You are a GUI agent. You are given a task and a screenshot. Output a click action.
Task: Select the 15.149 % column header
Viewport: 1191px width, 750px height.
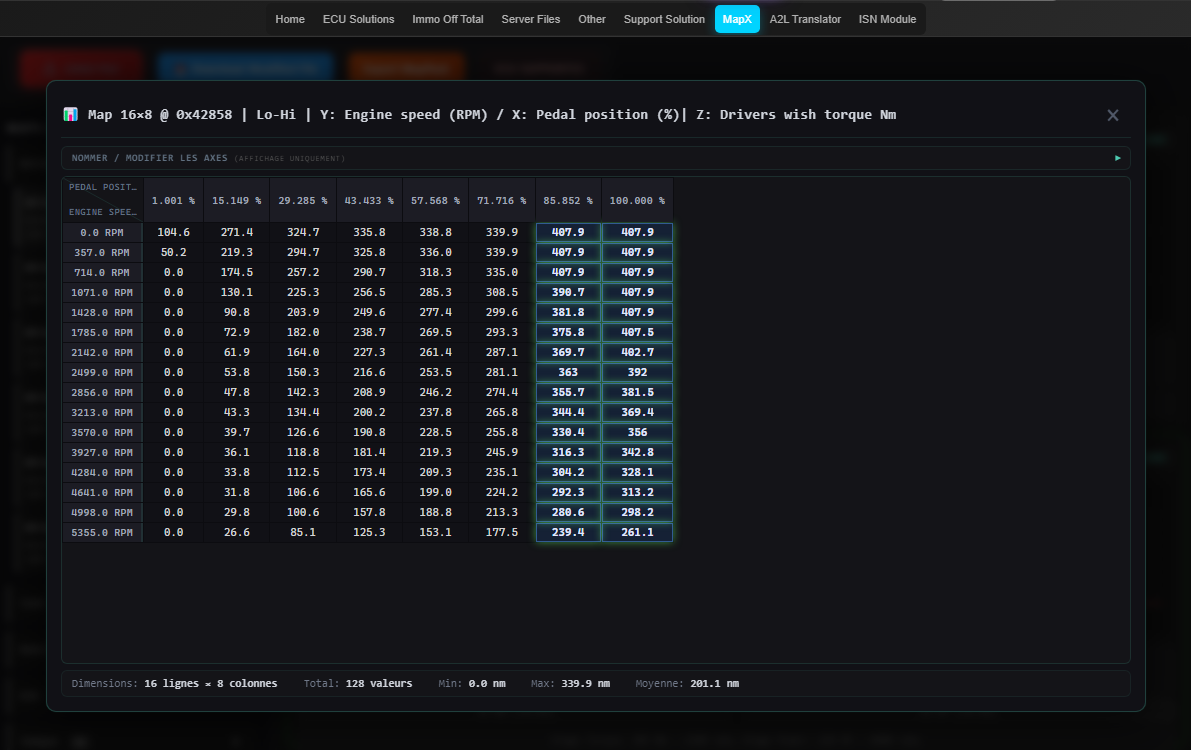pos(236,201)
